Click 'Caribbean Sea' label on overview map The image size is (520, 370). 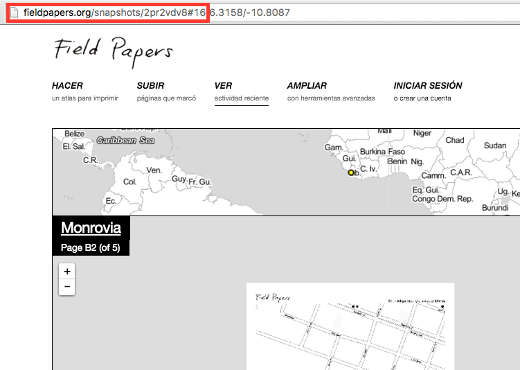click(x=125, y=140)
